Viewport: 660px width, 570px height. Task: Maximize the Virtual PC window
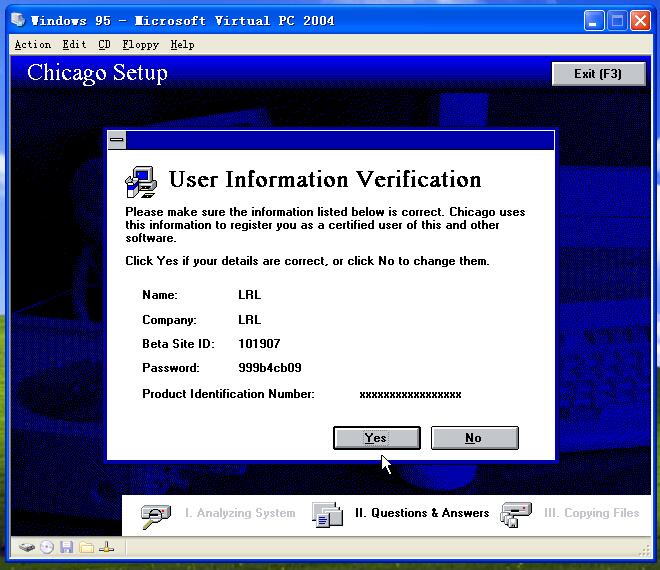pos(617,21)
